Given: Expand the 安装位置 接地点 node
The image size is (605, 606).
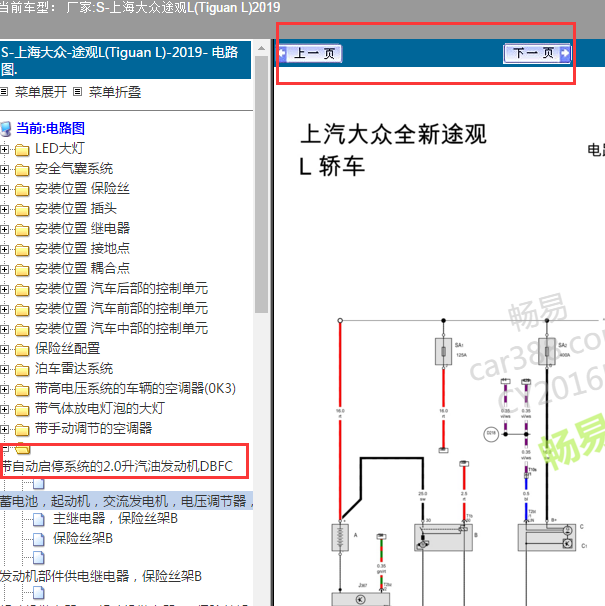Looking at the screenshot, I should [4, 249].
